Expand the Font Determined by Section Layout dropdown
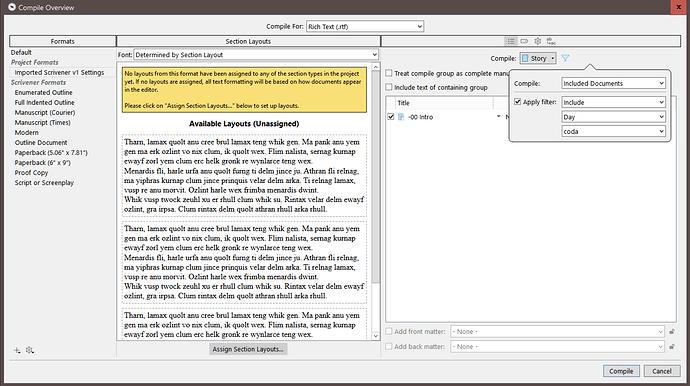 click(256, 55)
